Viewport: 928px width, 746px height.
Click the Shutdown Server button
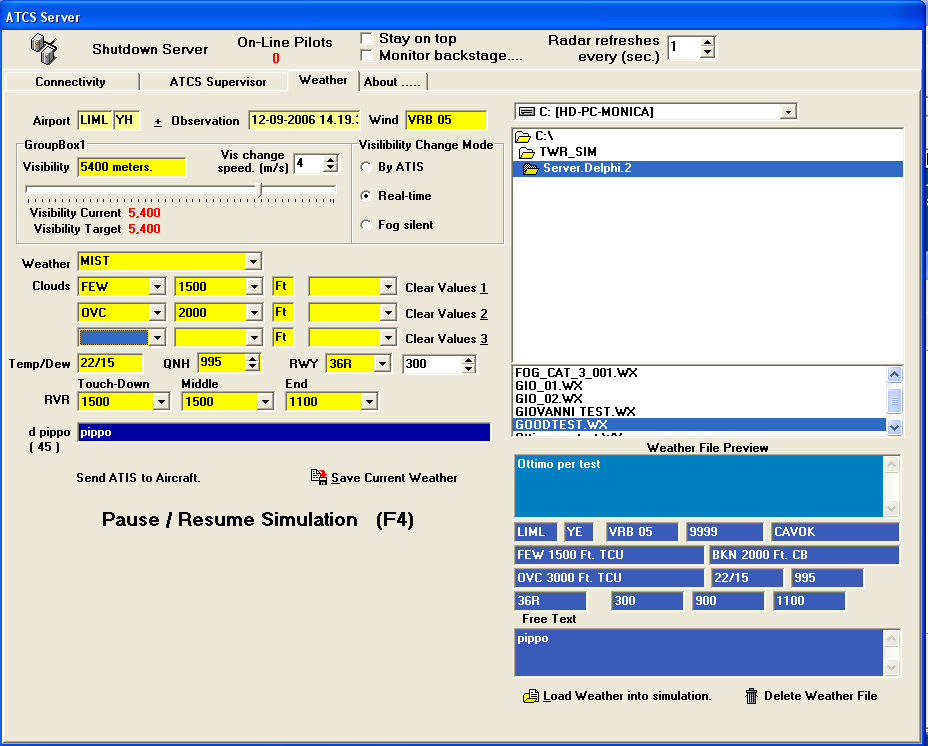coord(150,49)
